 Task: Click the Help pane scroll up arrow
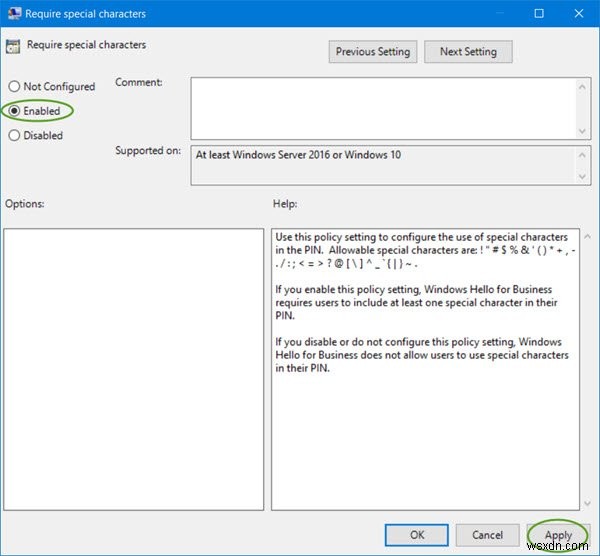click(587, 237)
